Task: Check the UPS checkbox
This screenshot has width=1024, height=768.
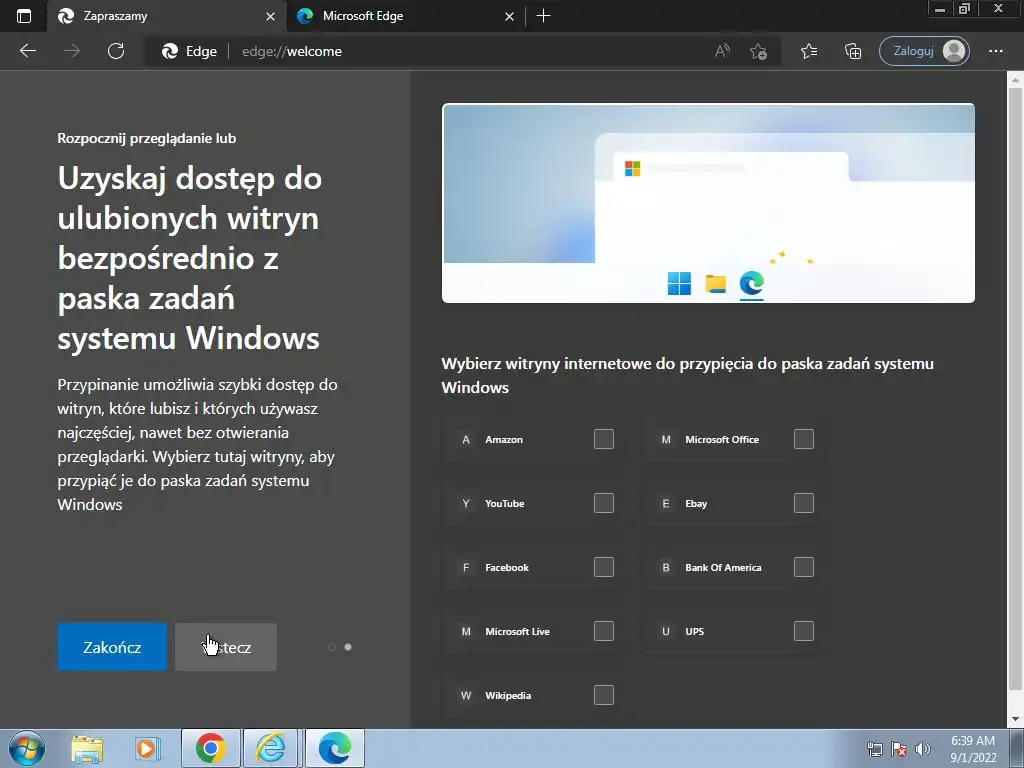Action: click(x=804, y=632)
